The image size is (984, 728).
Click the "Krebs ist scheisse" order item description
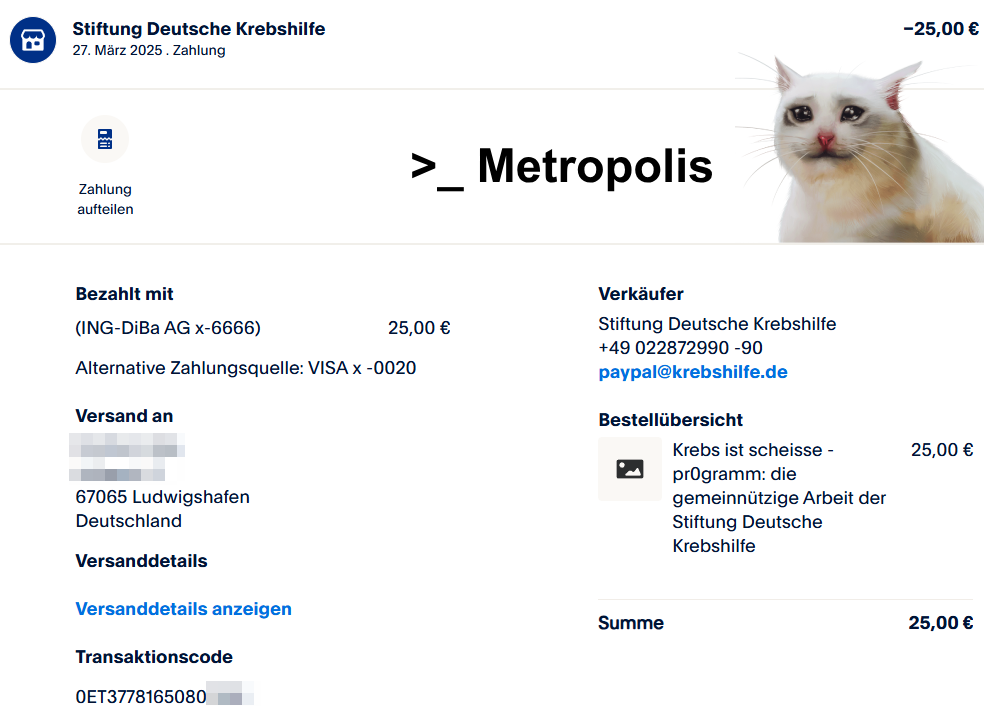click(779, 498)
